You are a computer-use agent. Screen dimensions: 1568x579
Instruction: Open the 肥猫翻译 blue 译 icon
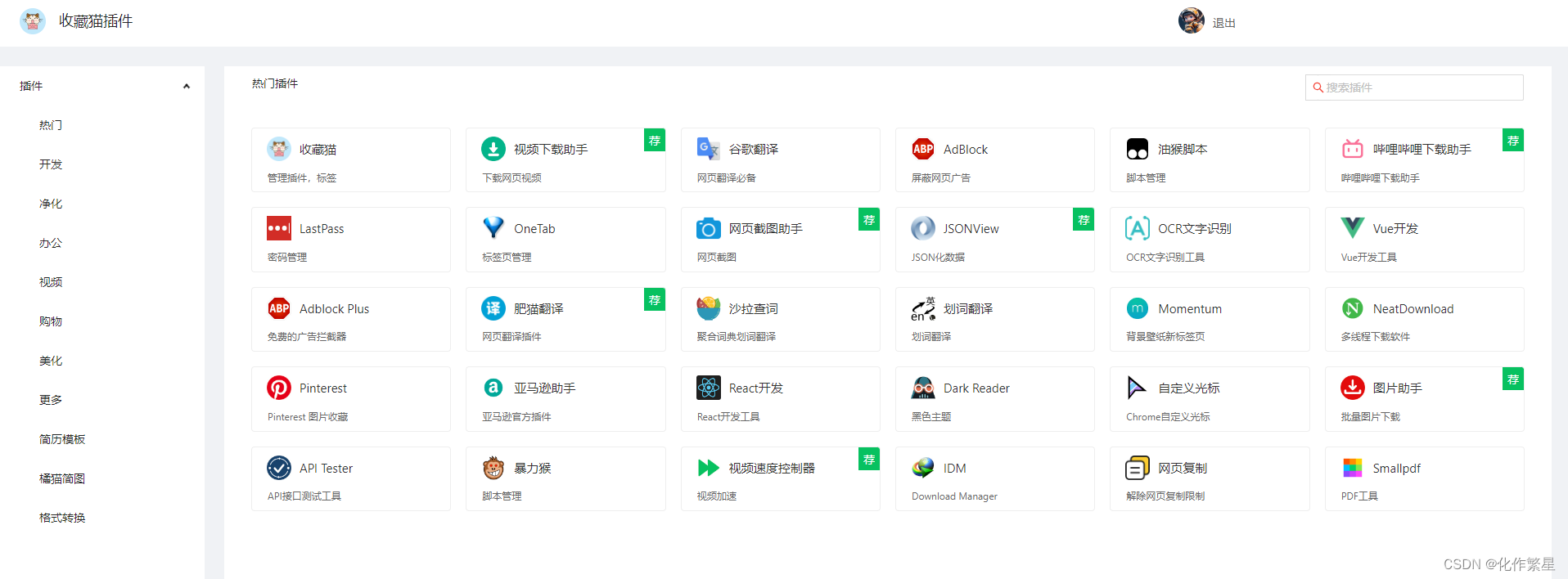pyautogui.click(x=493, y=308)
